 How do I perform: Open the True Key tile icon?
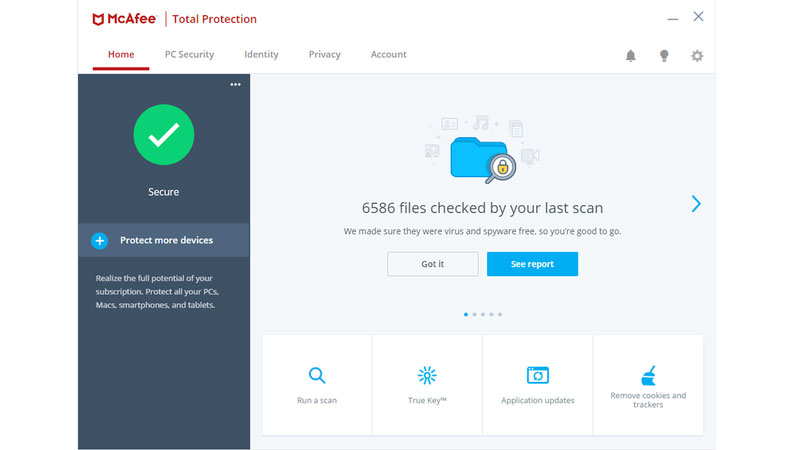tap(427, 376)
